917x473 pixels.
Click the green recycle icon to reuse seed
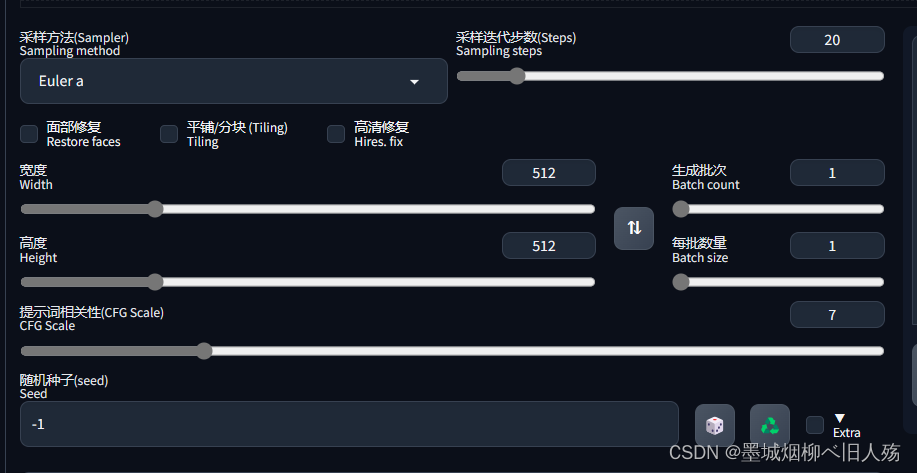click(x=770, y=425)
